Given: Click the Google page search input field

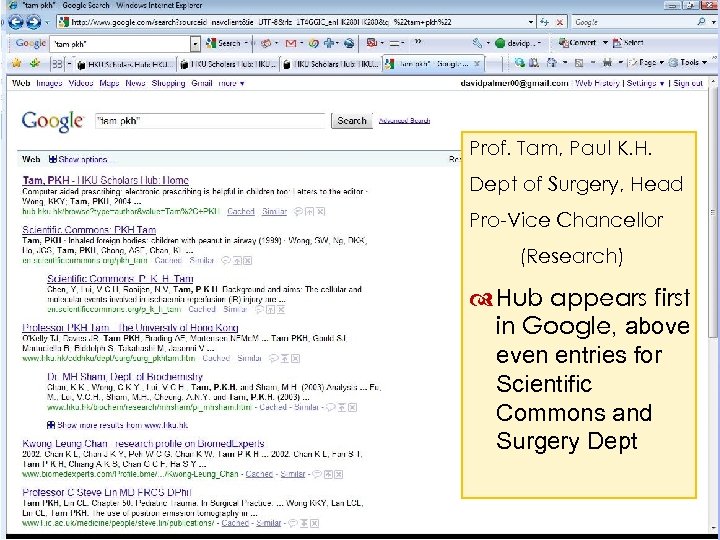Looking at the screenshot, I should pyautogui.click(x=211, y=121).
